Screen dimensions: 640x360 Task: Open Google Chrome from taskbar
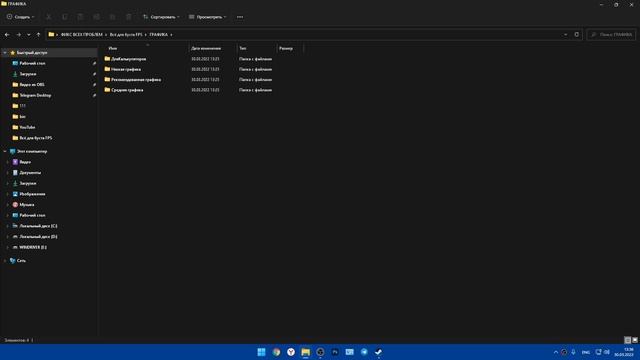pyautogui.click(x=276, y=352)
